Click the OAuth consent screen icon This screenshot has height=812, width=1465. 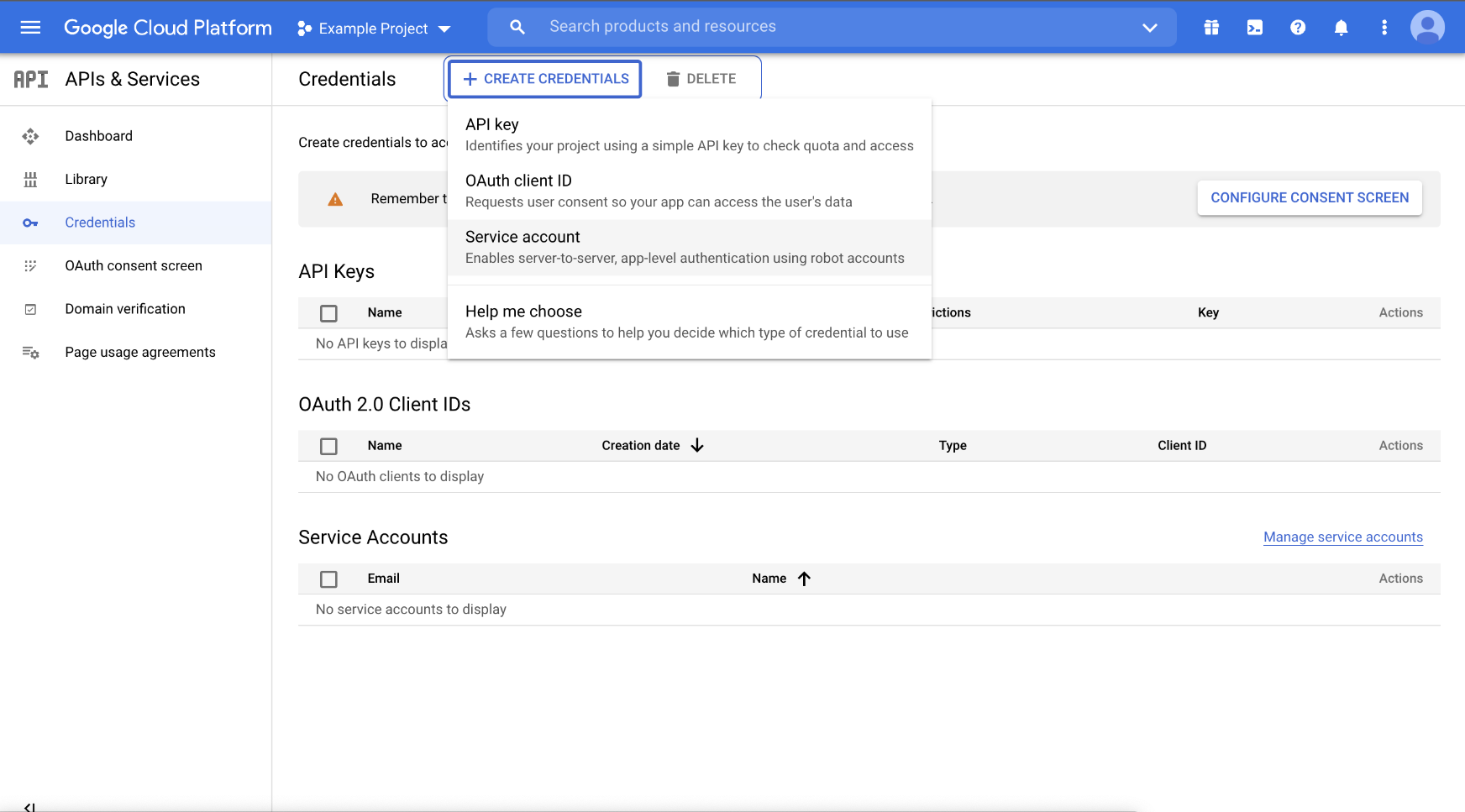pyautogui.click(x=30, y=266)
